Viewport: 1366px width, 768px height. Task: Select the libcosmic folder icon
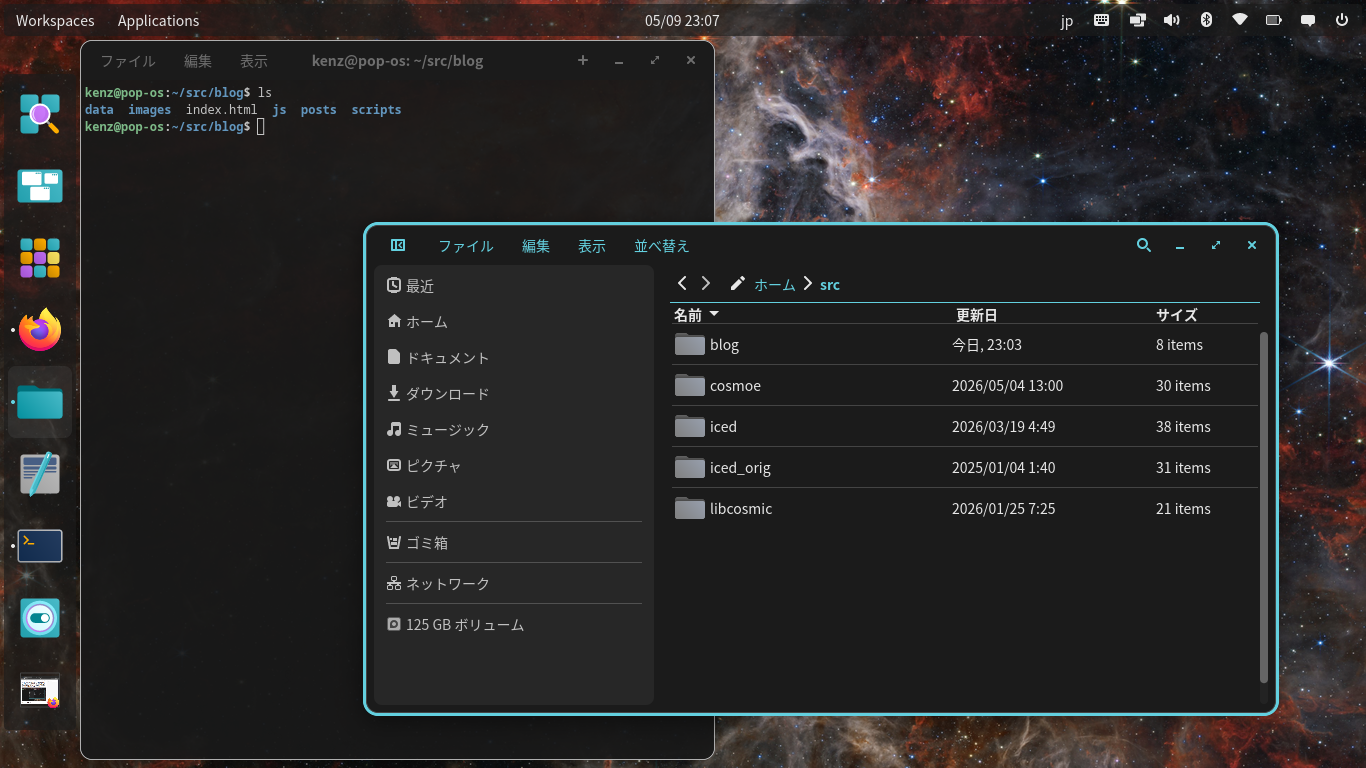click(x=690, y=508)
